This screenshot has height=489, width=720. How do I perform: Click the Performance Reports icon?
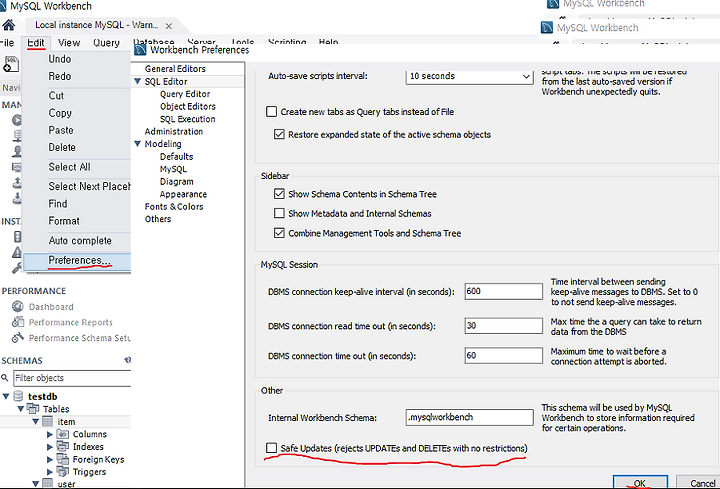17,322
